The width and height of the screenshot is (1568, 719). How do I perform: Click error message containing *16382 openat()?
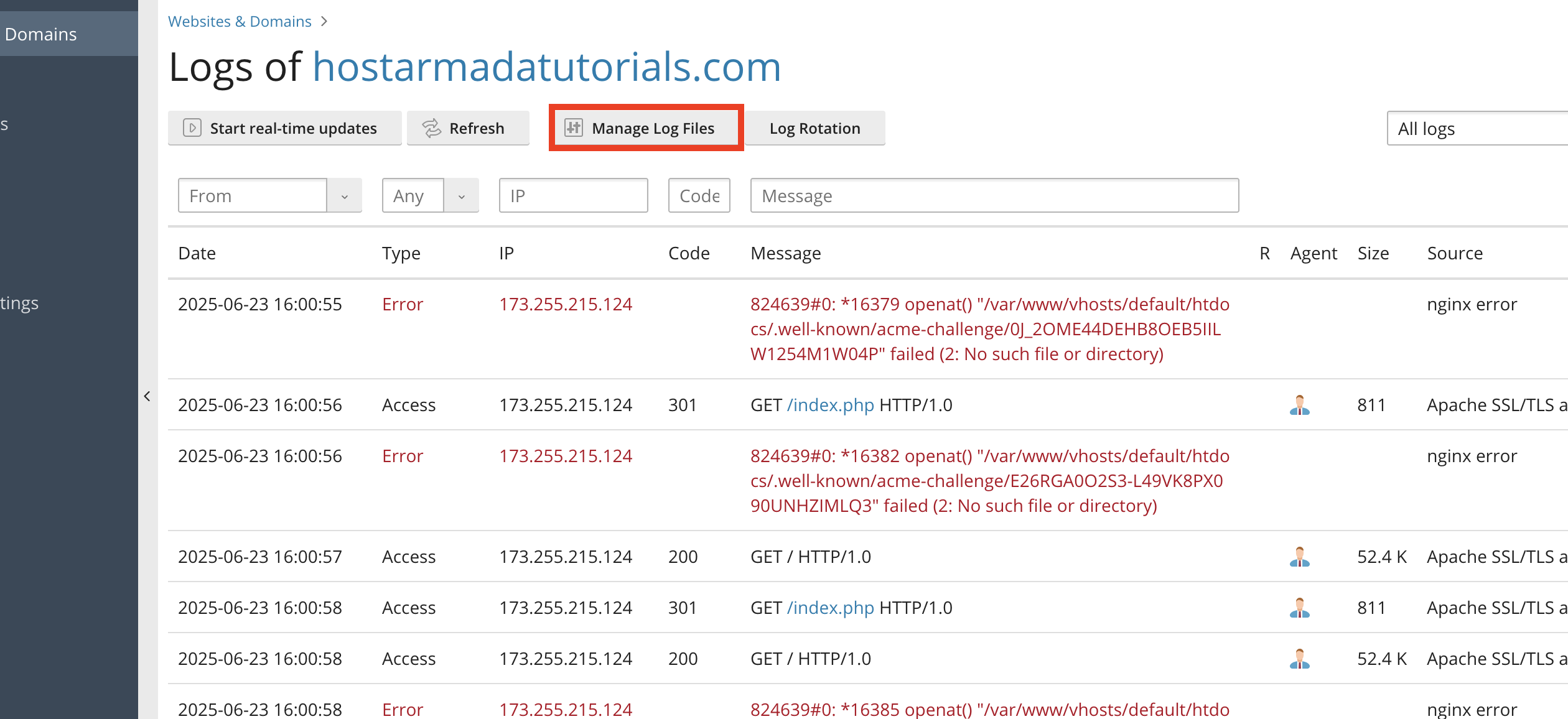(x=990, y=481)
